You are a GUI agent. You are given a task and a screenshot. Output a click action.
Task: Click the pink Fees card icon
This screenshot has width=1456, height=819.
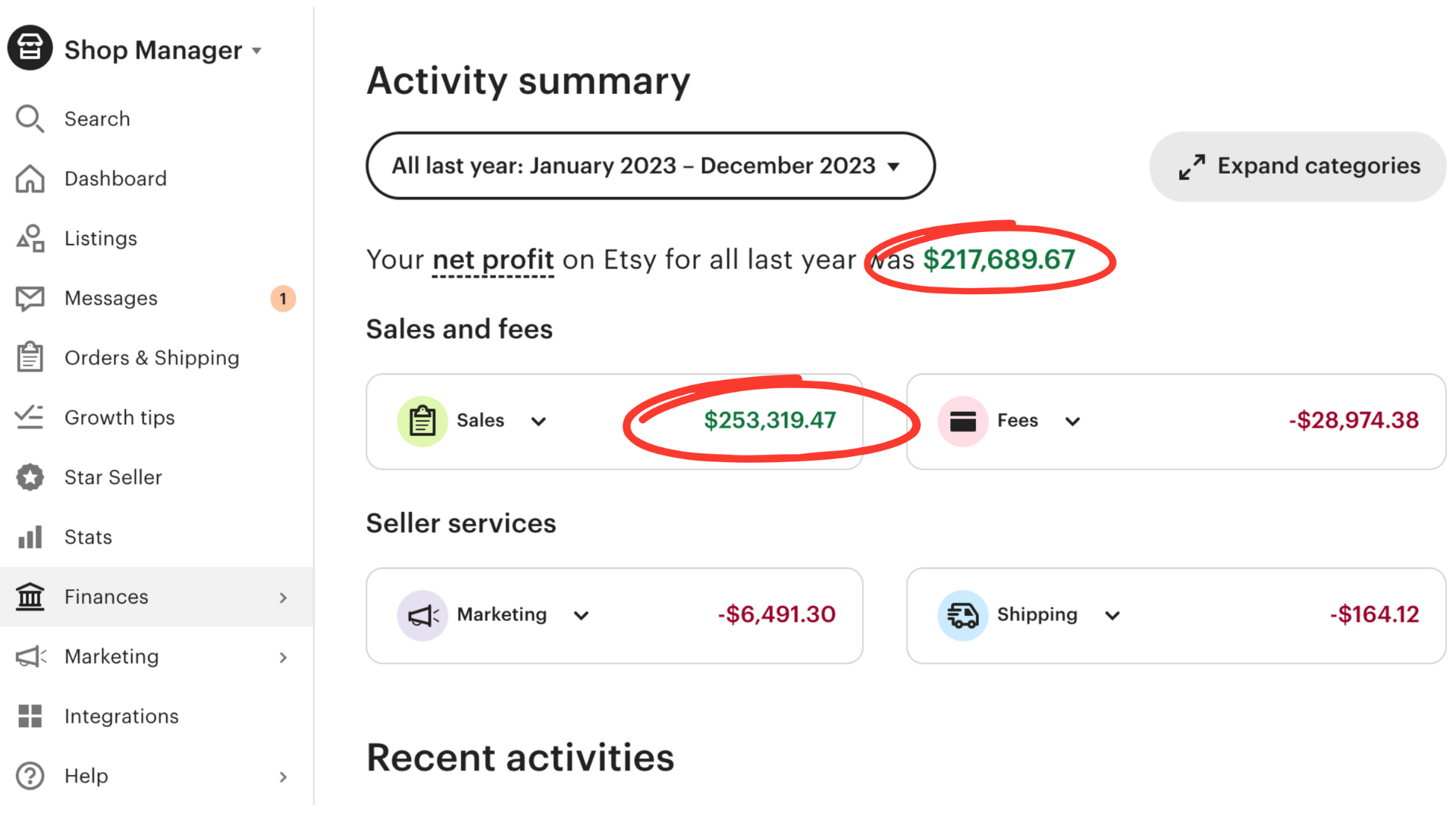962,421
